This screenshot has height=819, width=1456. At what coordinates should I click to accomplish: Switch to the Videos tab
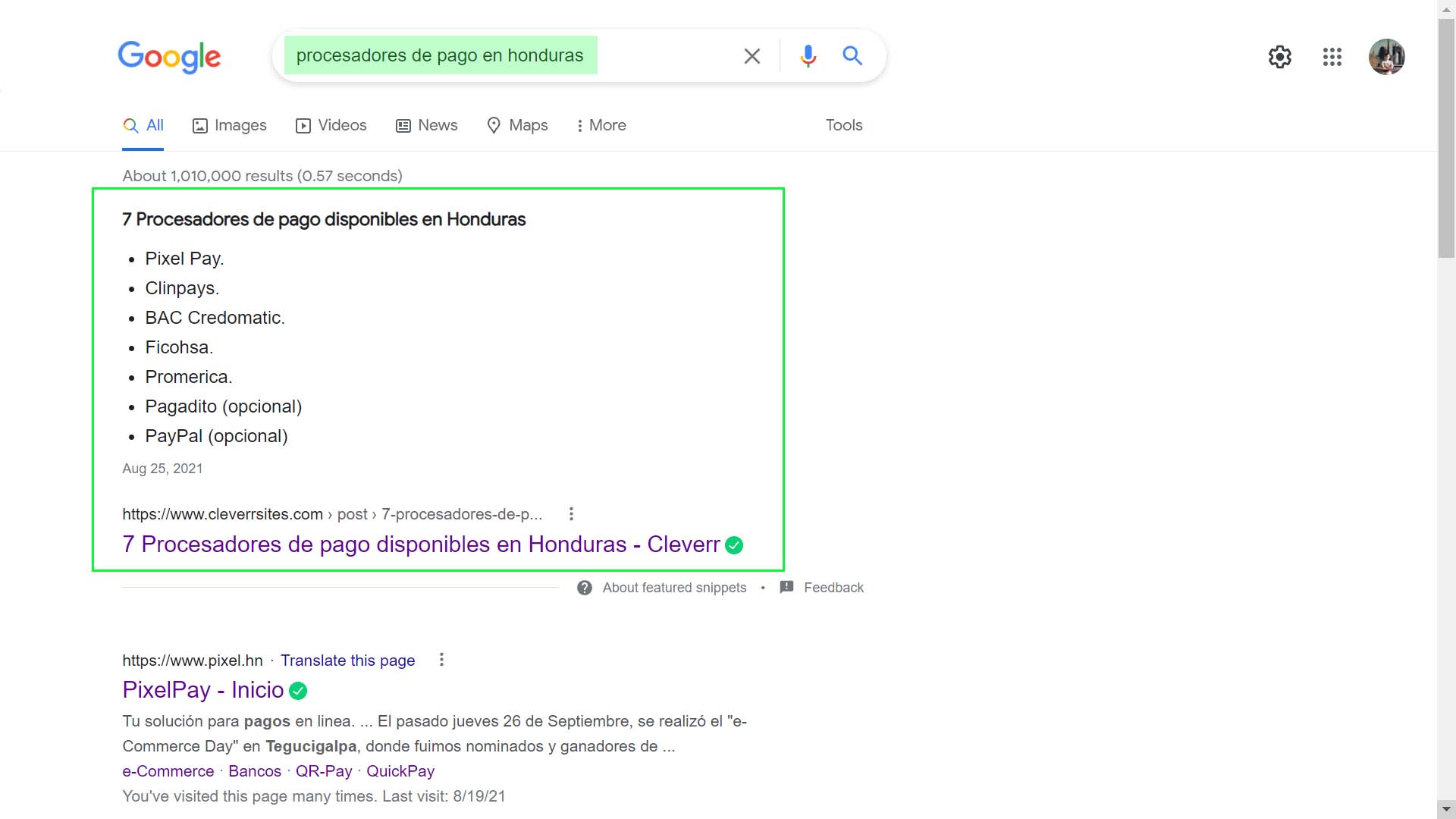tap(331, 126)
